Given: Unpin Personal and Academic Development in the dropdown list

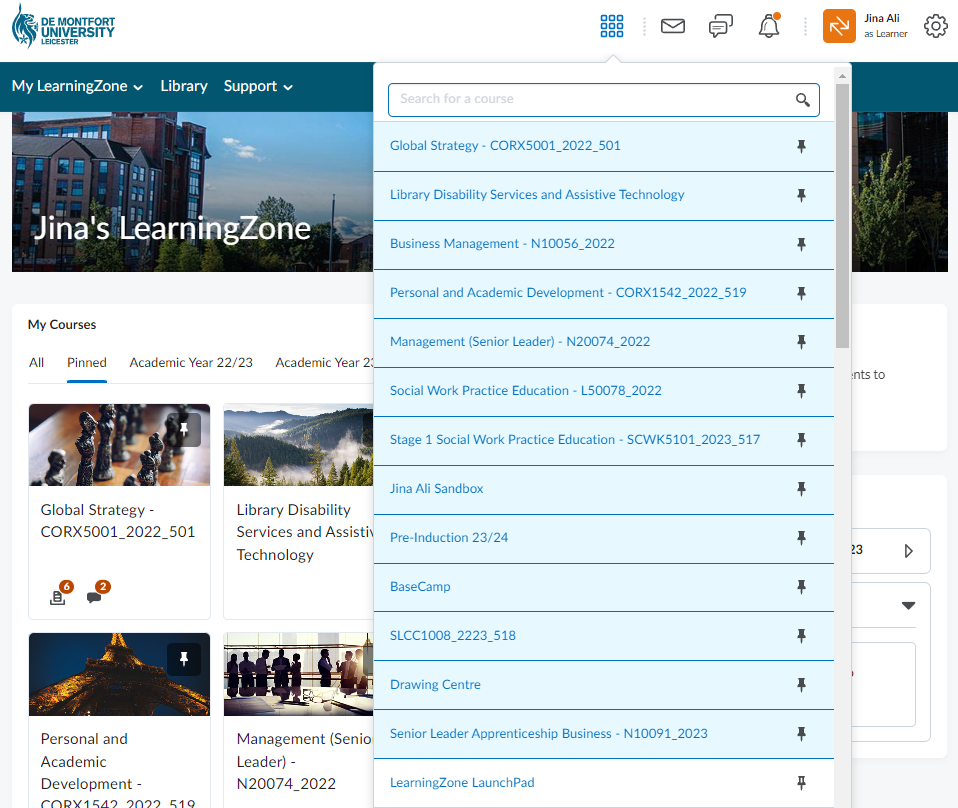Looking at the screenshot, I should coord(801,293).
